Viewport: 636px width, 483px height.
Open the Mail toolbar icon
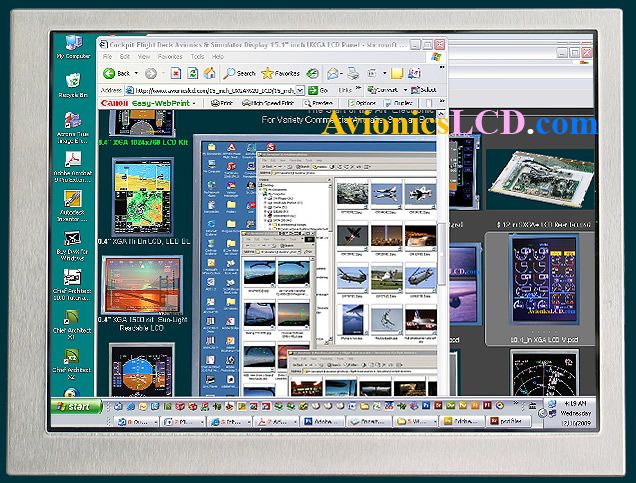pyautogui.click(x=333, y=73)
